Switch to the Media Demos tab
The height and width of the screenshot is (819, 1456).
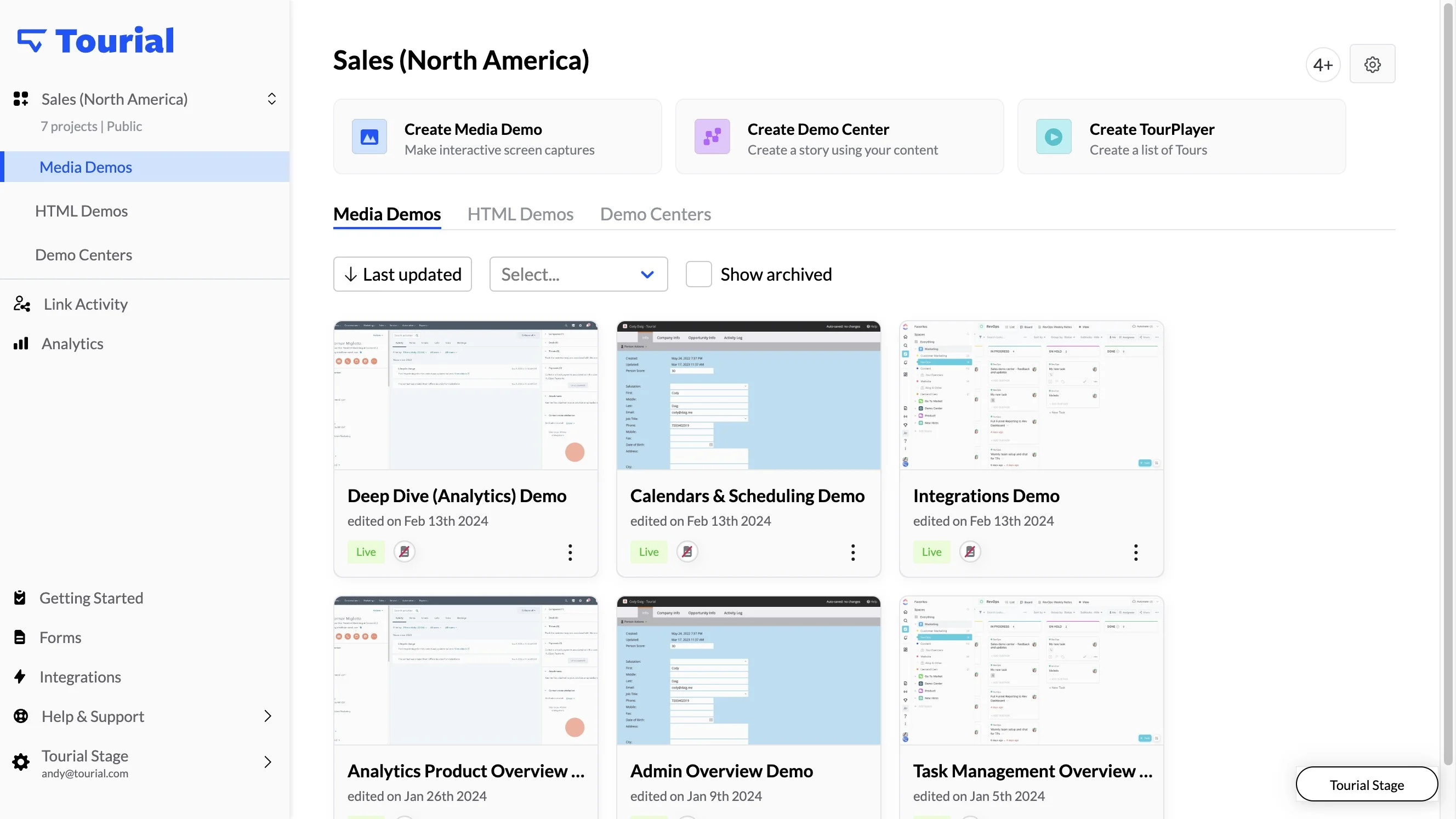(387, 214)
